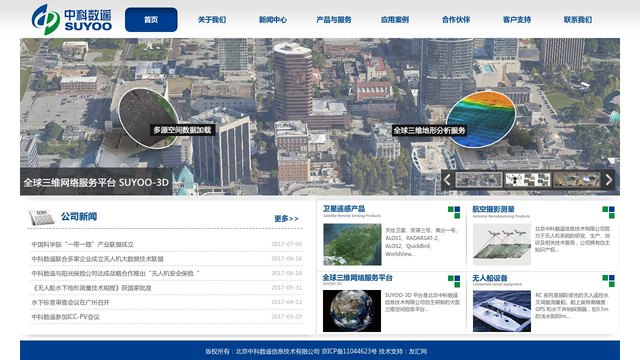Click the SUYOO company logo
640x360 pixels.
click(72, 19)
